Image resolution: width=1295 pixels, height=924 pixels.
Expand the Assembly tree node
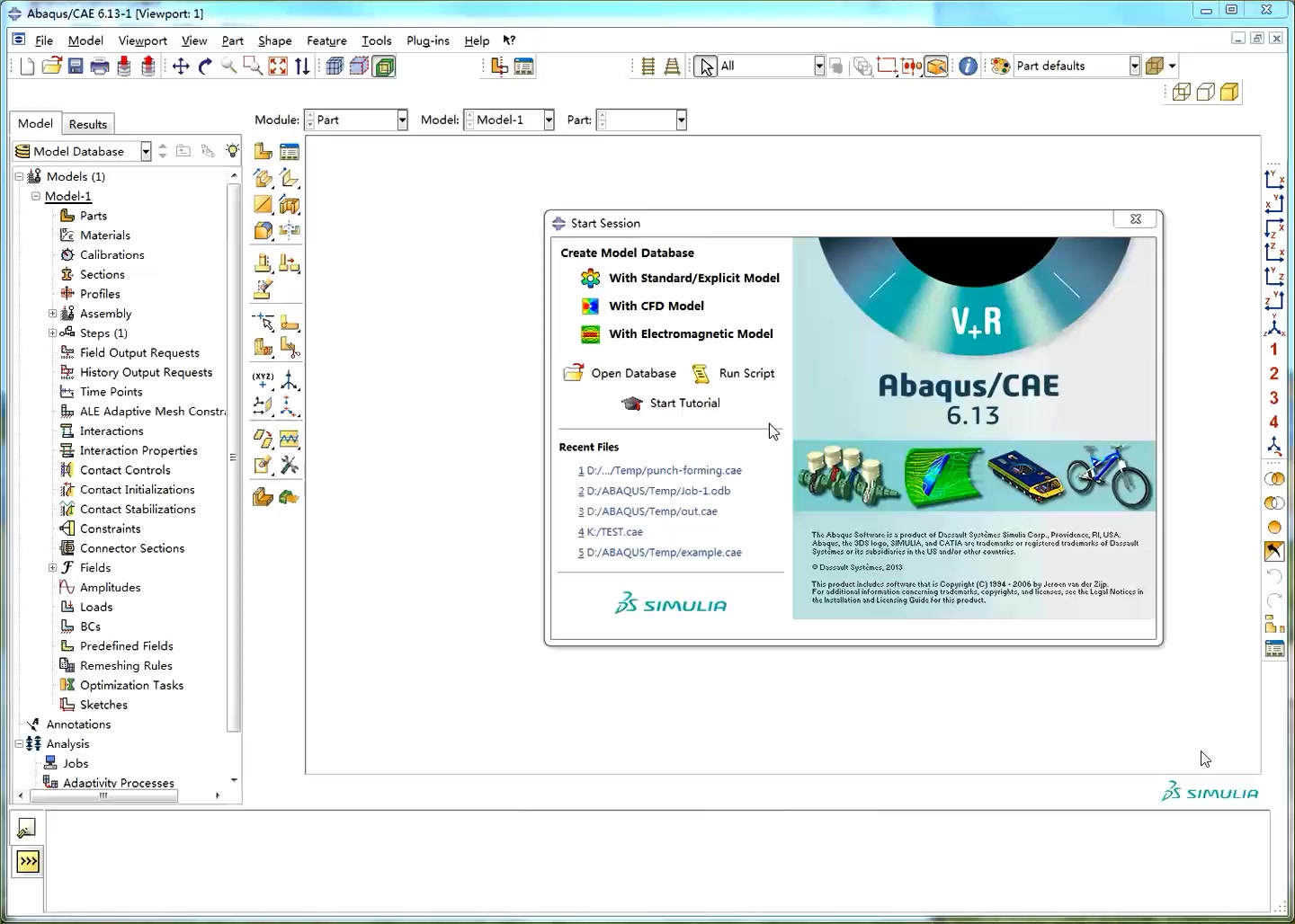[52, 314]
